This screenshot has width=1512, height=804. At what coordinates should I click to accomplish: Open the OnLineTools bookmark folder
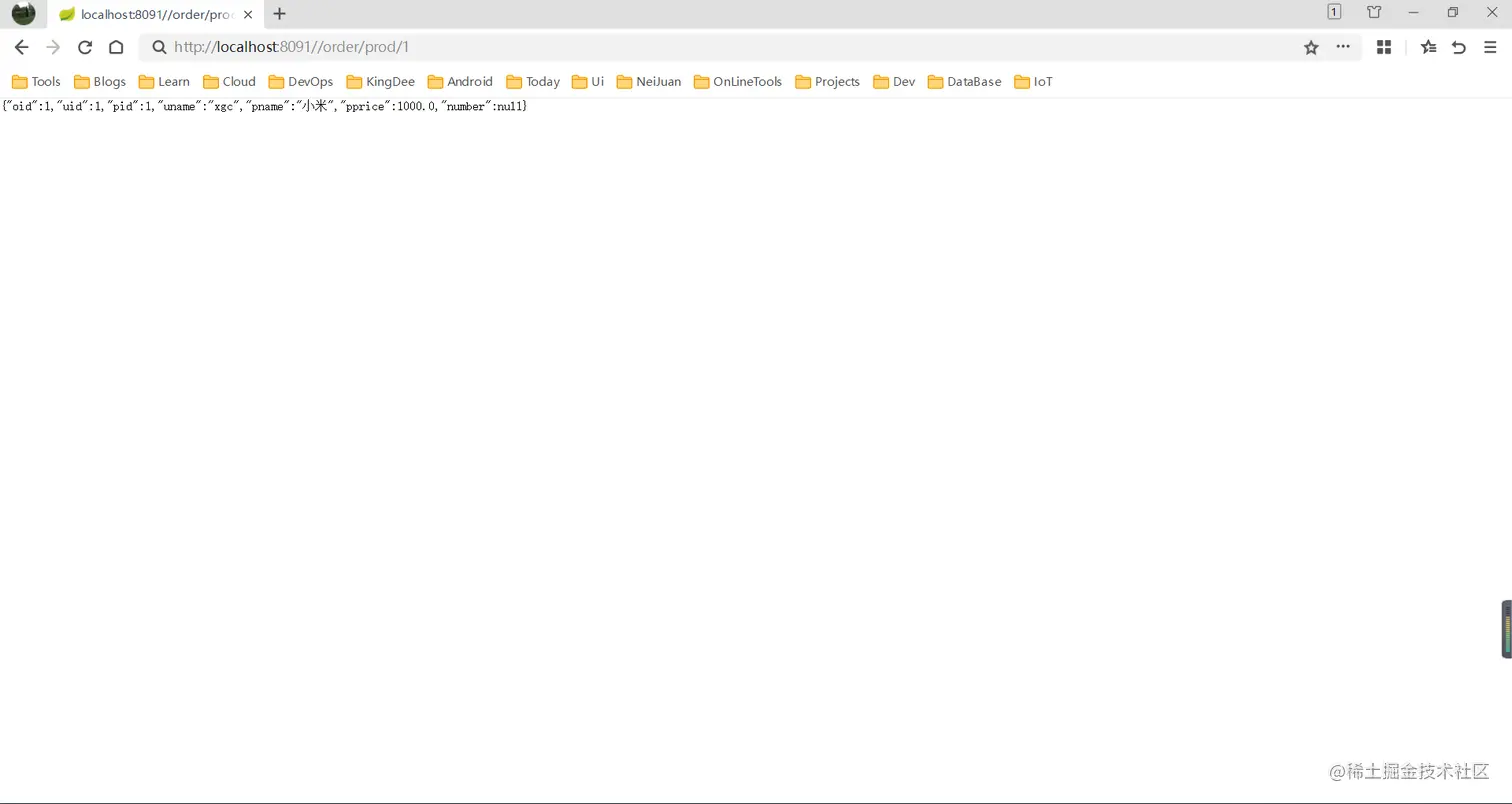pos(738,82)
